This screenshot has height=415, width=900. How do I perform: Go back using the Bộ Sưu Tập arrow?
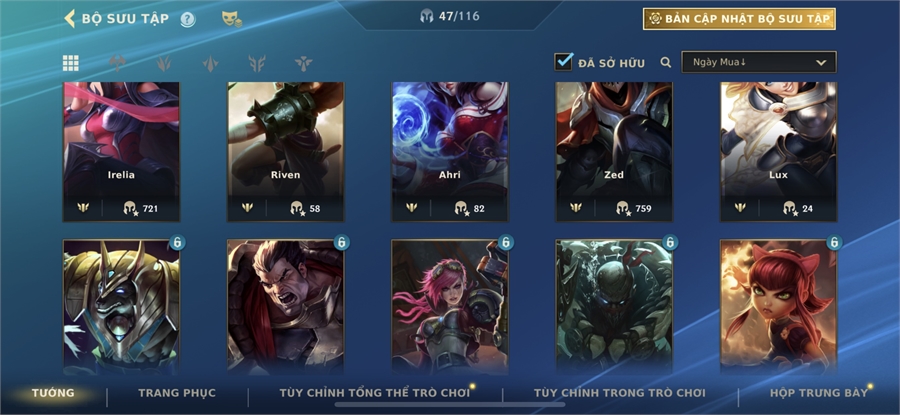(69, 18)
